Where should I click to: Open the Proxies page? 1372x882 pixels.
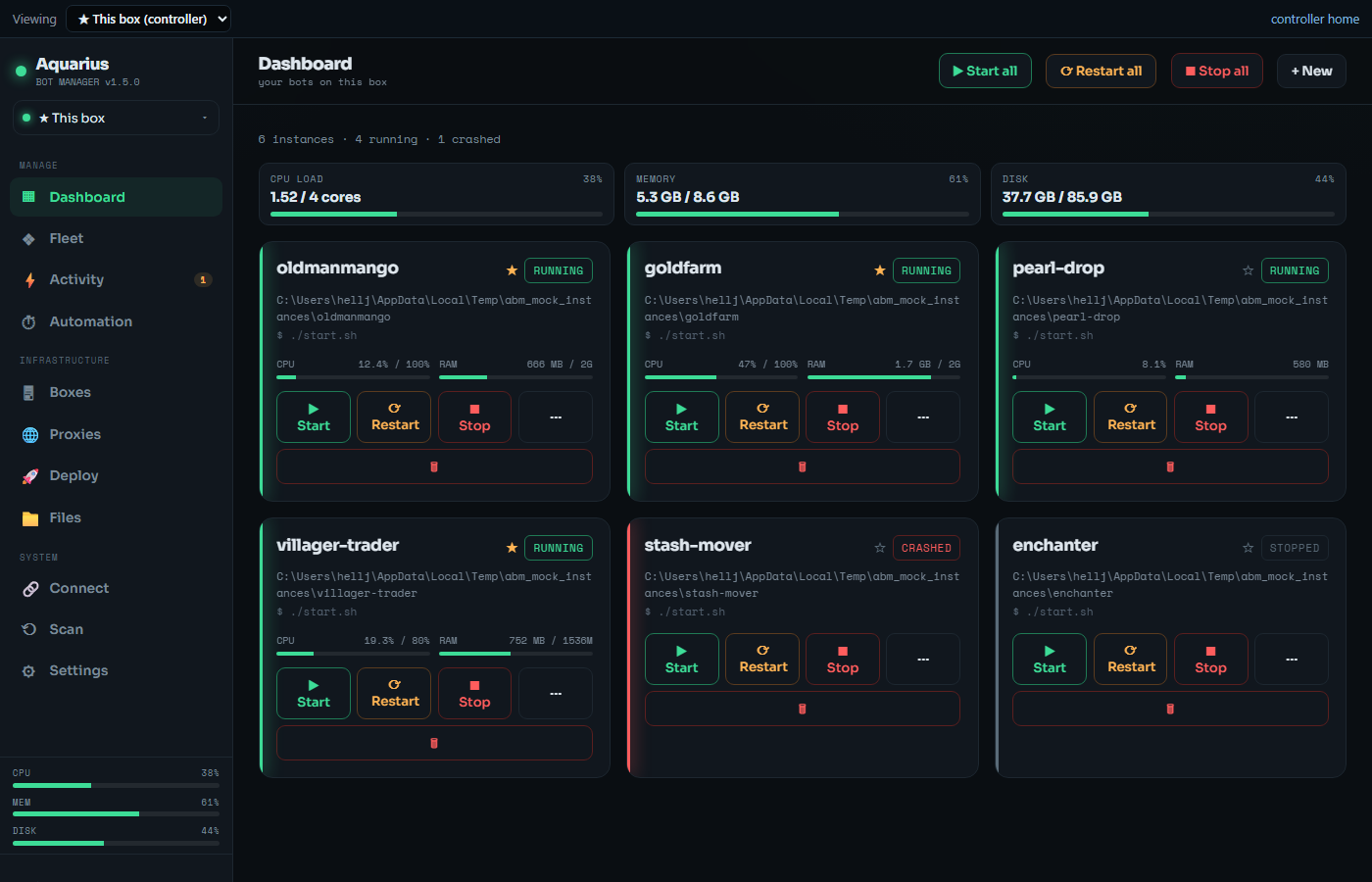pyautogui.click(x=116, y=434)
